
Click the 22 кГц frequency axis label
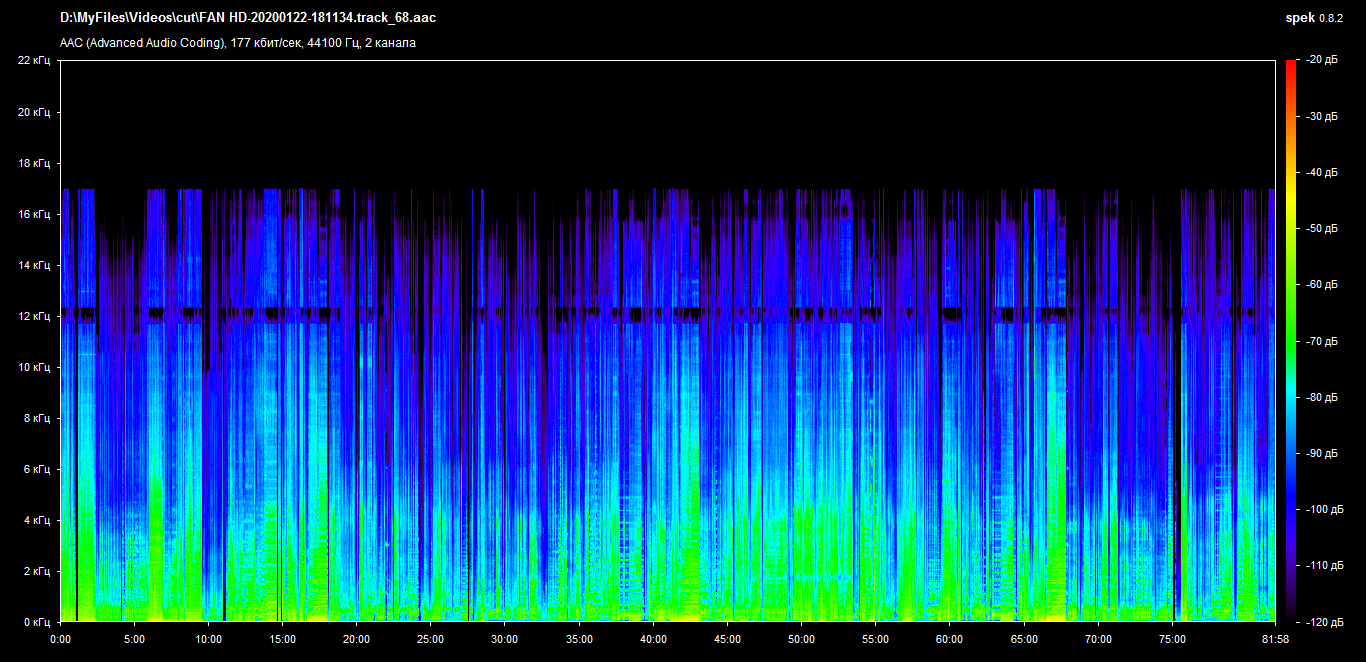[x=34, y=61]
